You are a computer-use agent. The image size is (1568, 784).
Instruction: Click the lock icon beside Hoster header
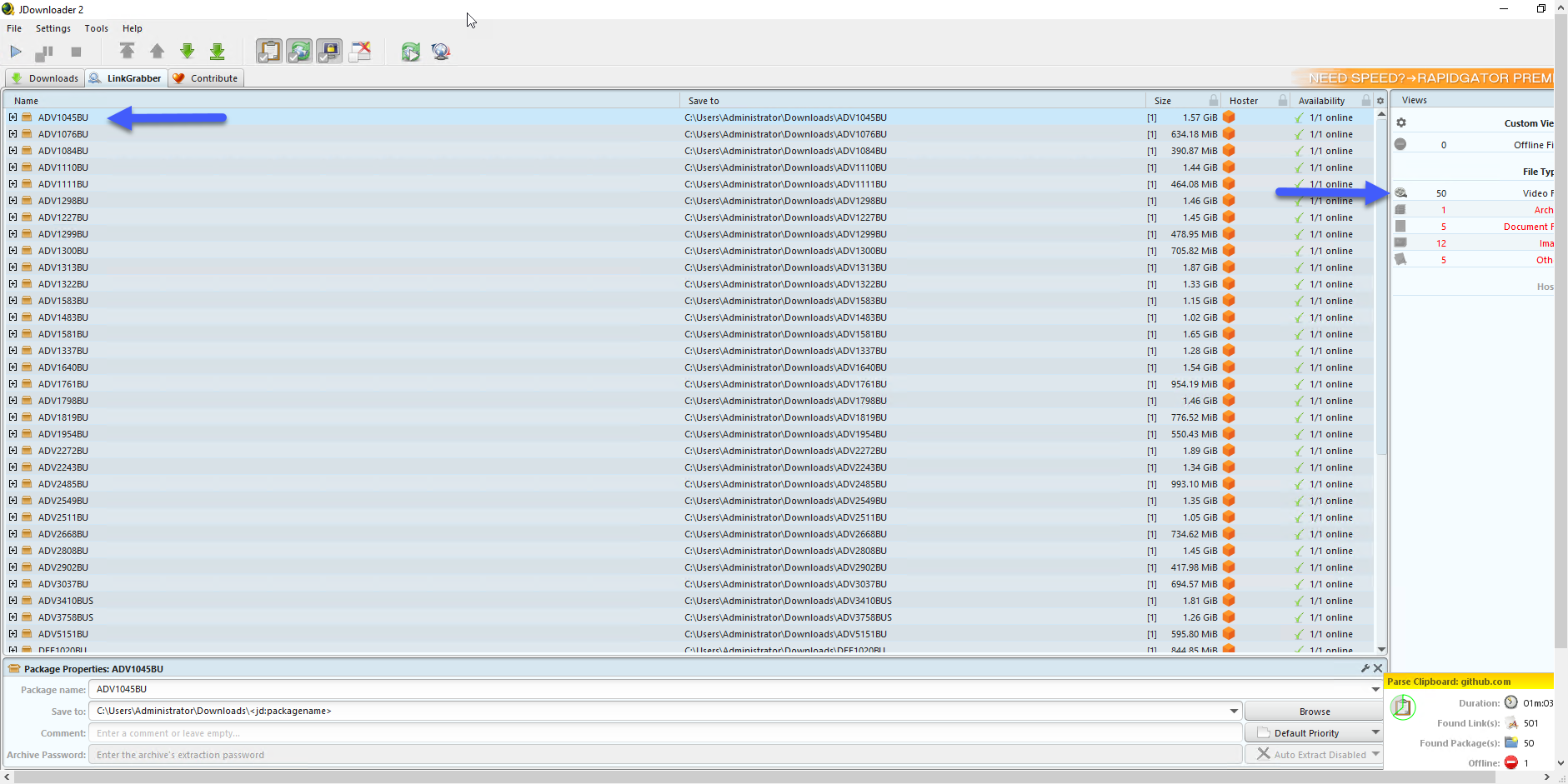coord(1283,101)
